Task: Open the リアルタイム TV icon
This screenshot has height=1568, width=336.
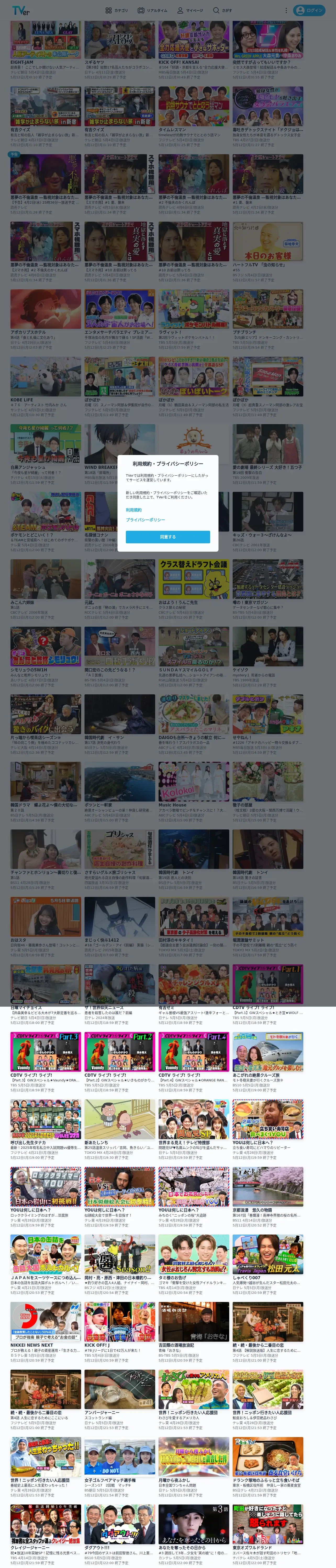Action: (x=141, y=10)
